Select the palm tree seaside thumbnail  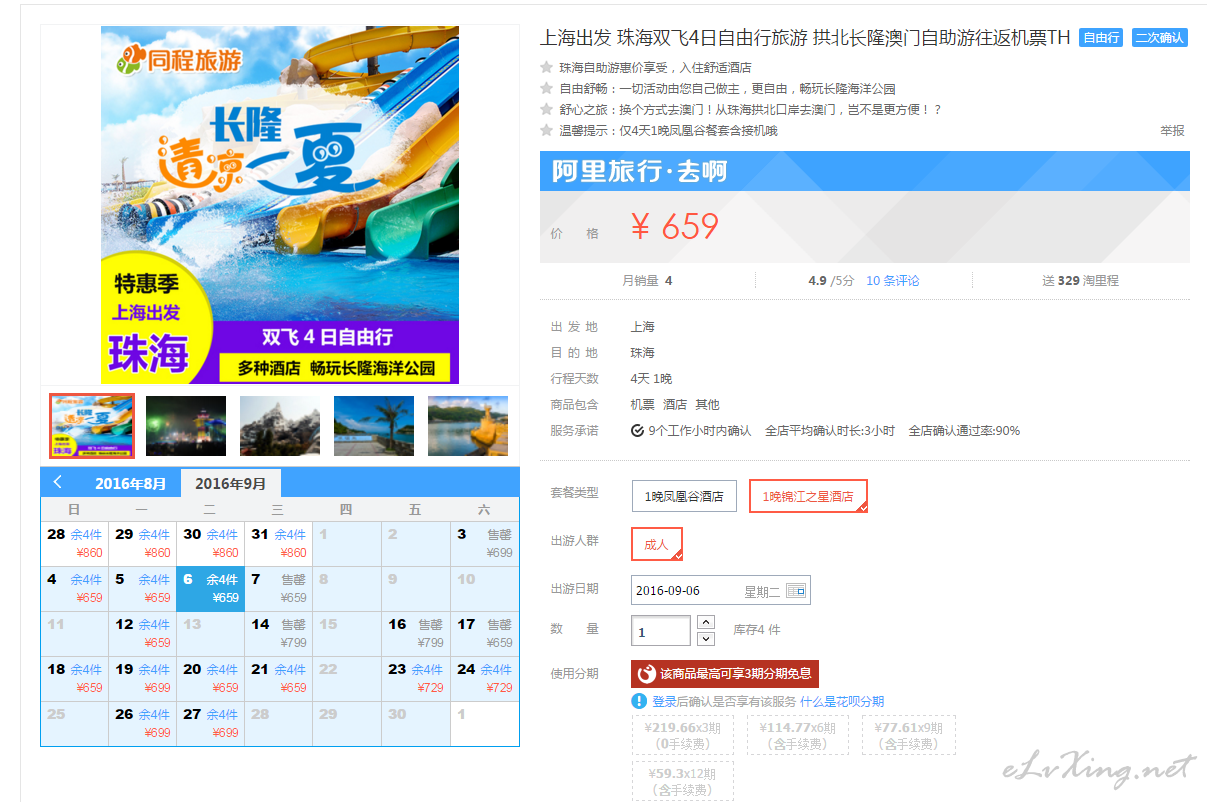[x=374, y=426]
